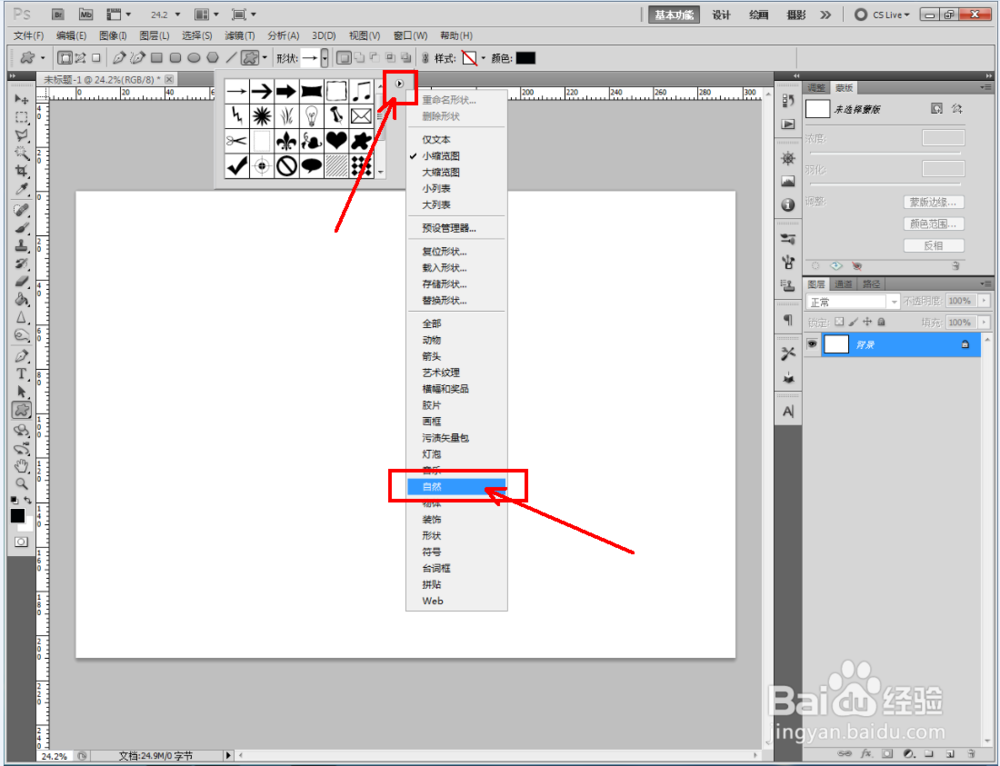
Task: Hide the 背景 layer visibility eye
Action: 812,344
